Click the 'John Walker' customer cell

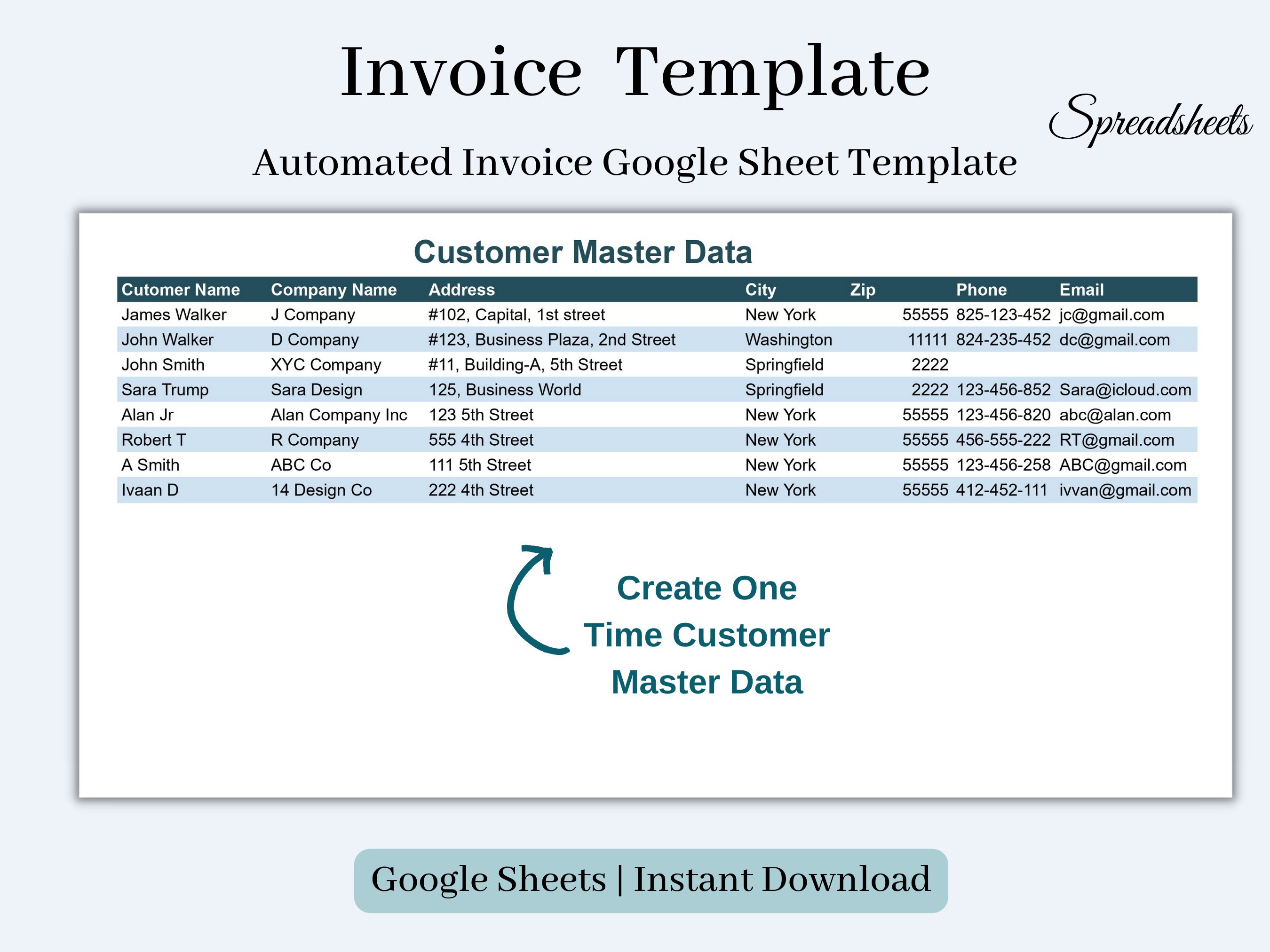coord(167,340)
